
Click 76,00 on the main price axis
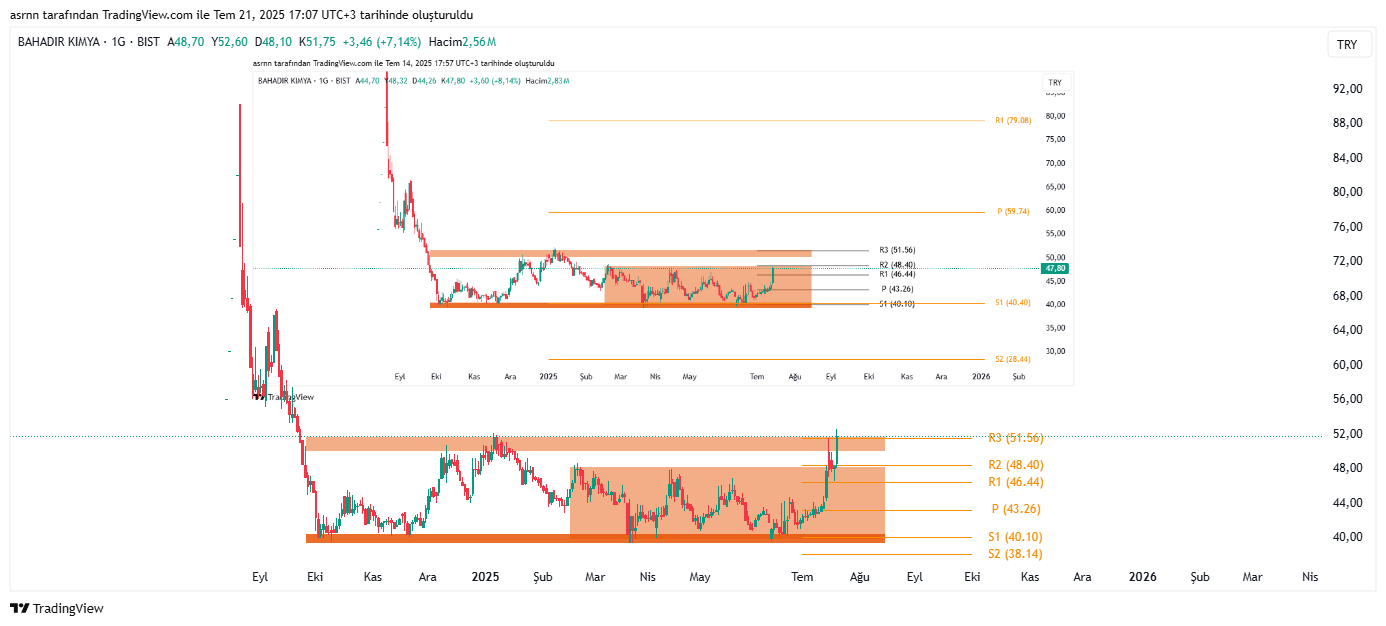(x=1347, y=227)
